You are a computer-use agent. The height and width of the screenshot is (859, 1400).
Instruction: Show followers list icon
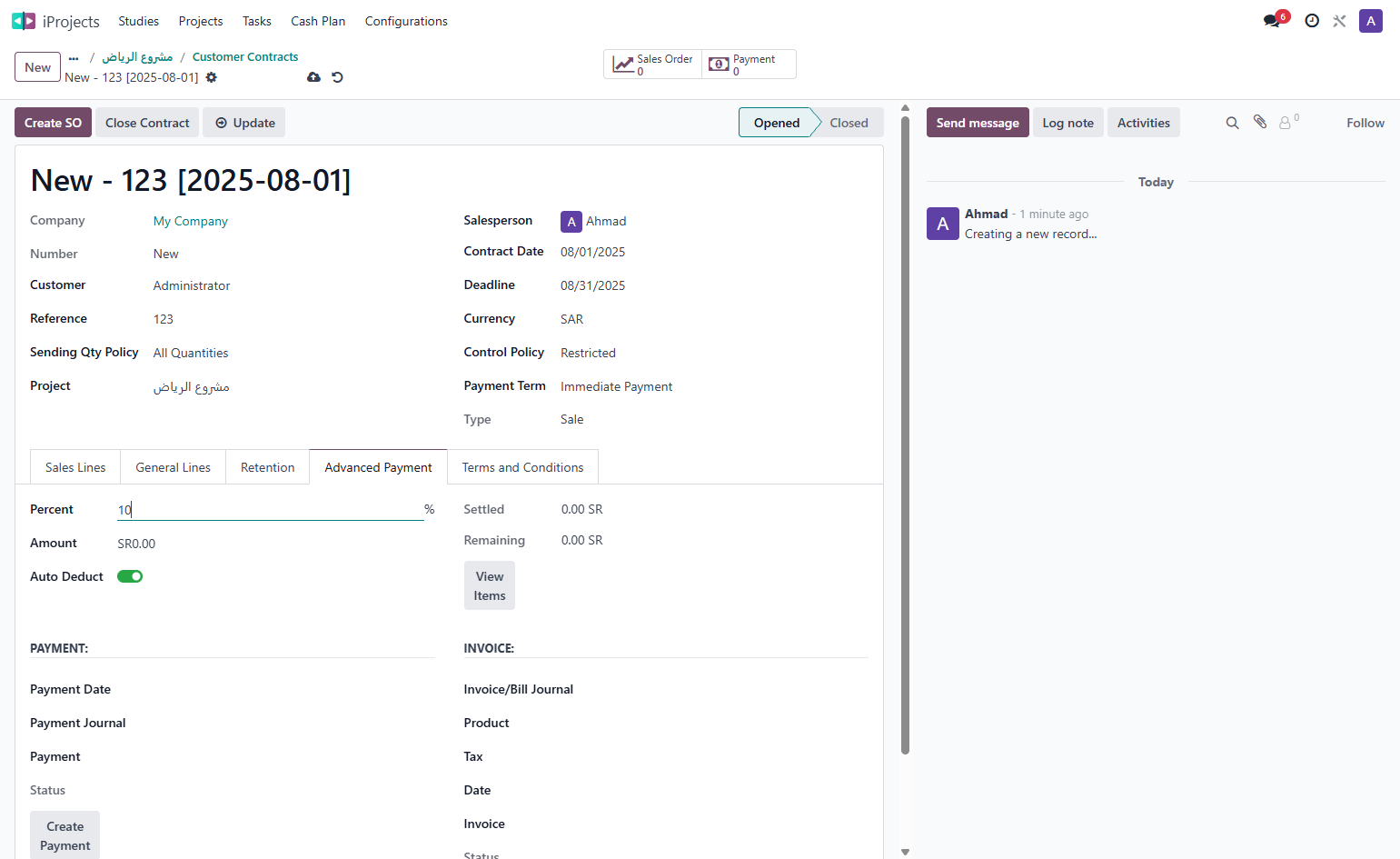(1288, 122)
